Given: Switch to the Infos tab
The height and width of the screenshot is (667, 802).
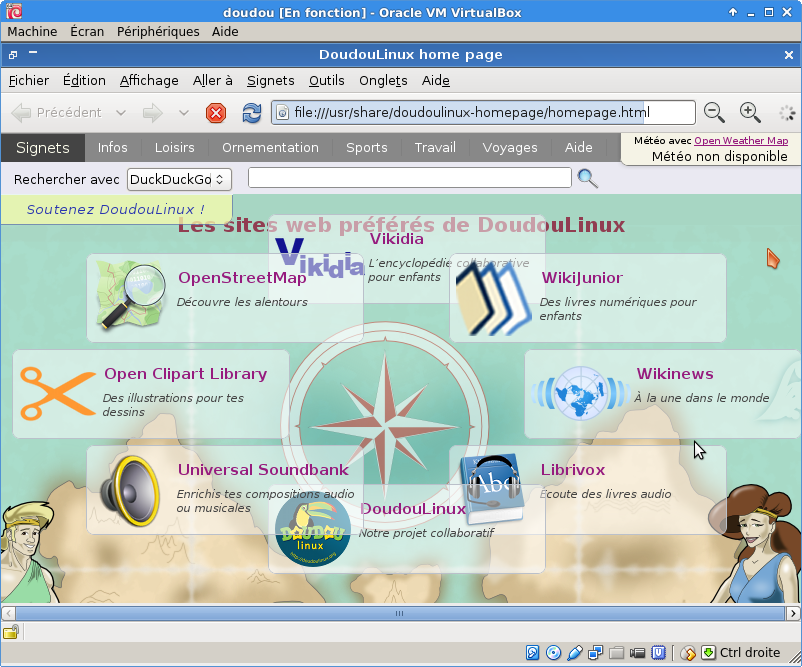Looking at the screenshot, I should click(x=113, y=148).
